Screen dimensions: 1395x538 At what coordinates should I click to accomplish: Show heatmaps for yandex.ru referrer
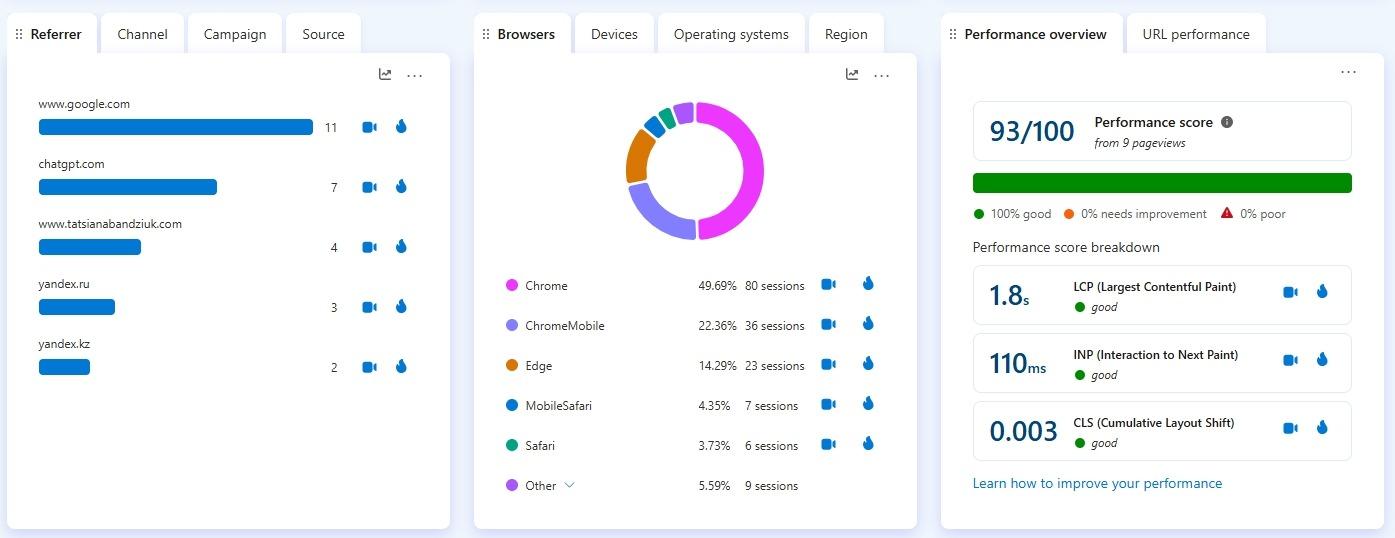click(x=401, y=306)
